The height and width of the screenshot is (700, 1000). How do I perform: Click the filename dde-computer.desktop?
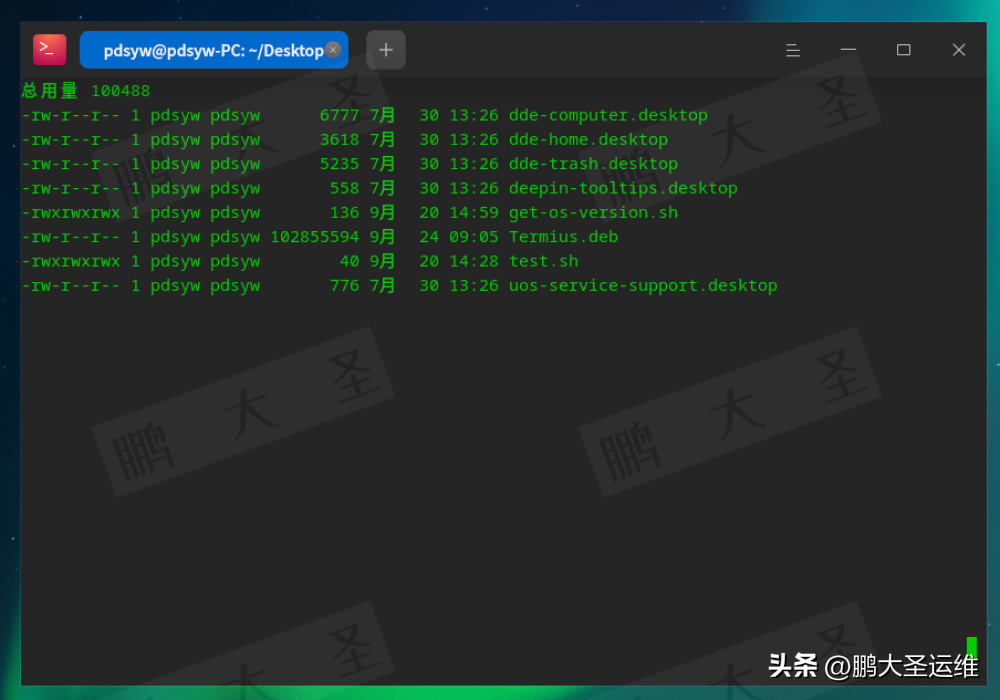click(608, 115)
